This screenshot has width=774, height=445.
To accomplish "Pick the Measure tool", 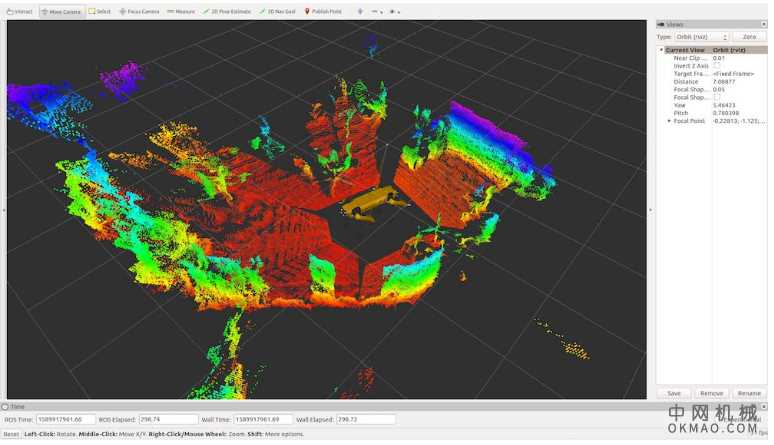I will coord(181,11).
